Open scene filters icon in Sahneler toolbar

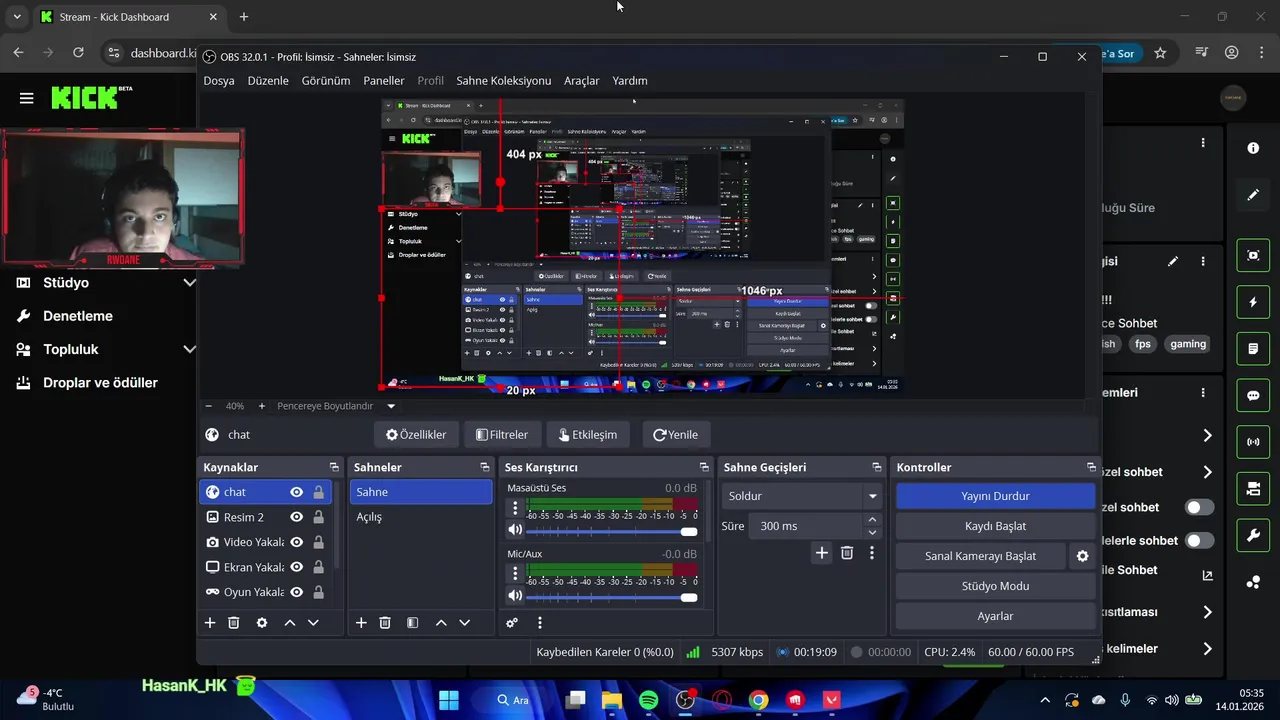(x=412, y=622)
